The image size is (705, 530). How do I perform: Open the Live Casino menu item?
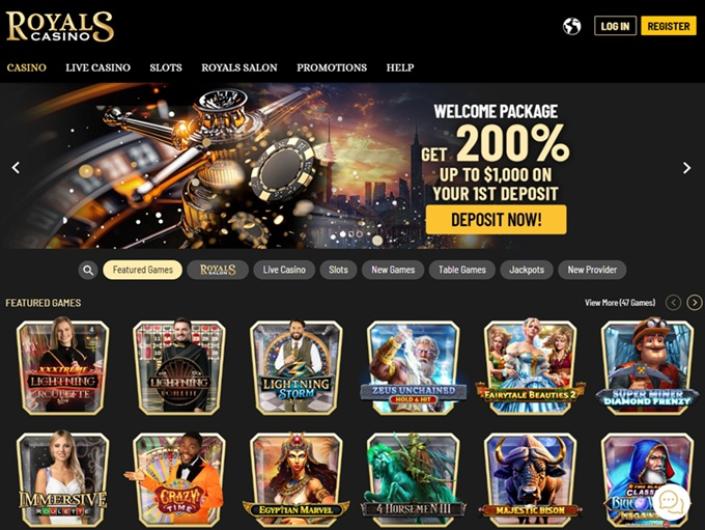tap(98, 67)
